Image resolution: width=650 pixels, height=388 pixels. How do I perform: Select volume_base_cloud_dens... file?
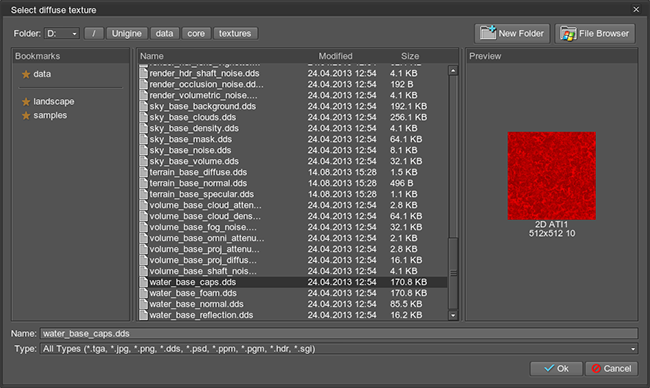[293, 216]
